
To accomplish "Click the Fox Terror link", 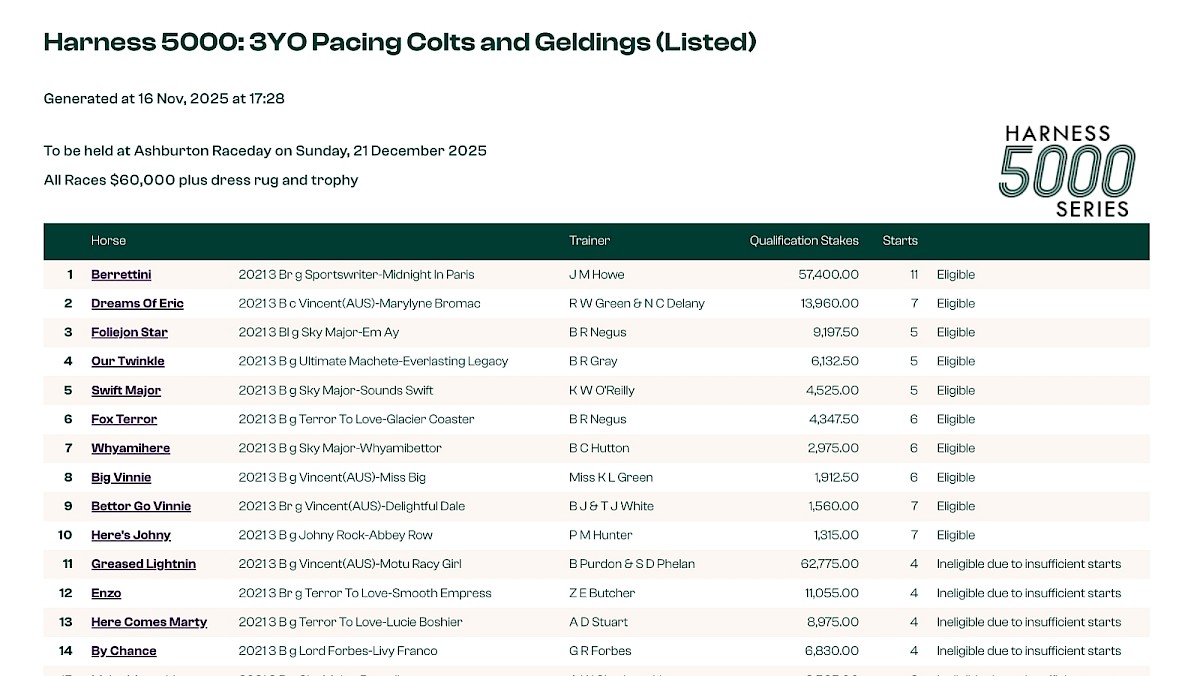I will [124, 420].
